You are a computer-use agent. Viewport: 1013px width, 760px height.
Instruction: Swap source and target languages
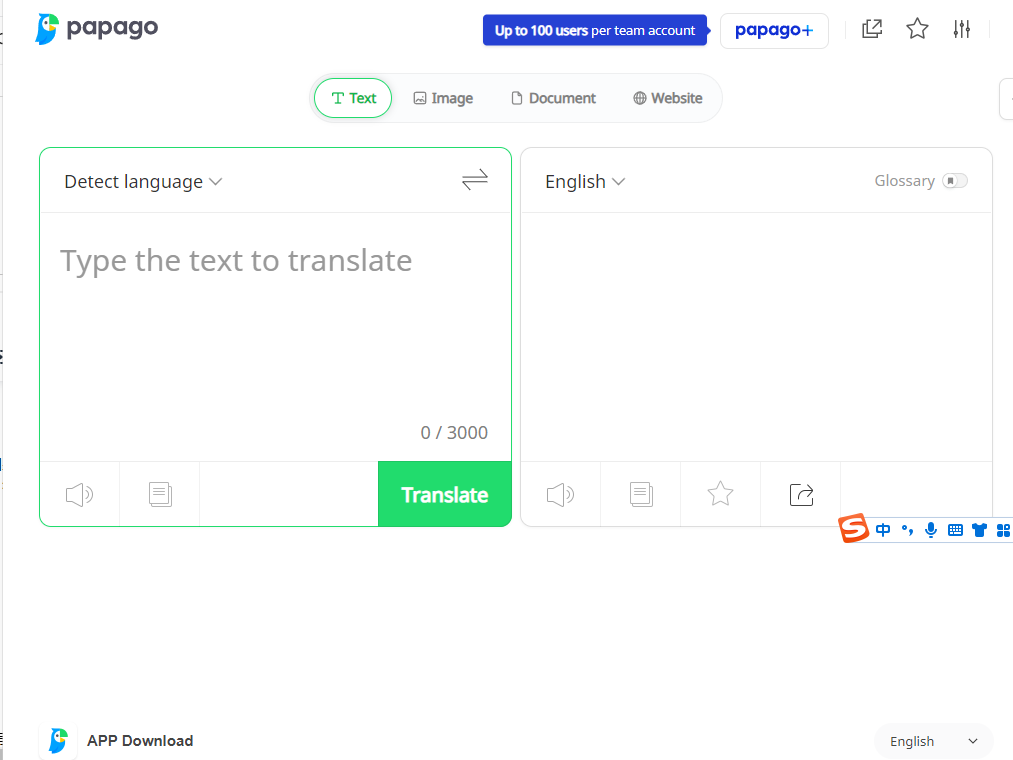(475, 180)
